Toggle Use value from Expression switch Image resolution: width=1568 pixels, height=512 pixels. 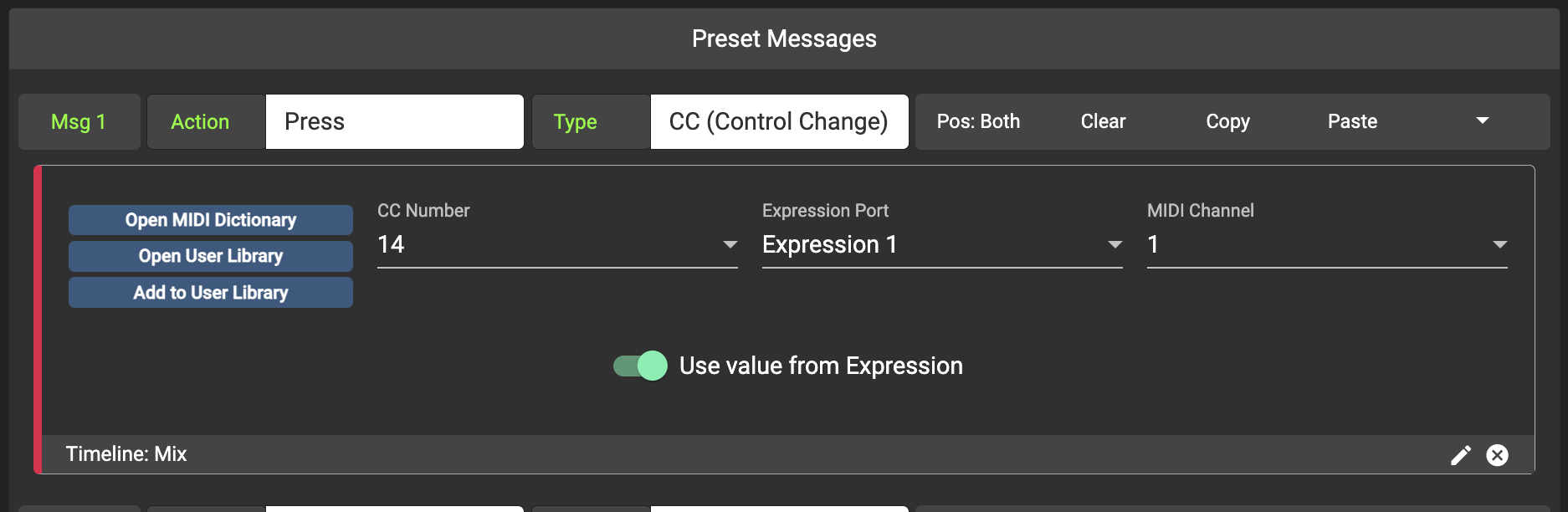(640, 366)
